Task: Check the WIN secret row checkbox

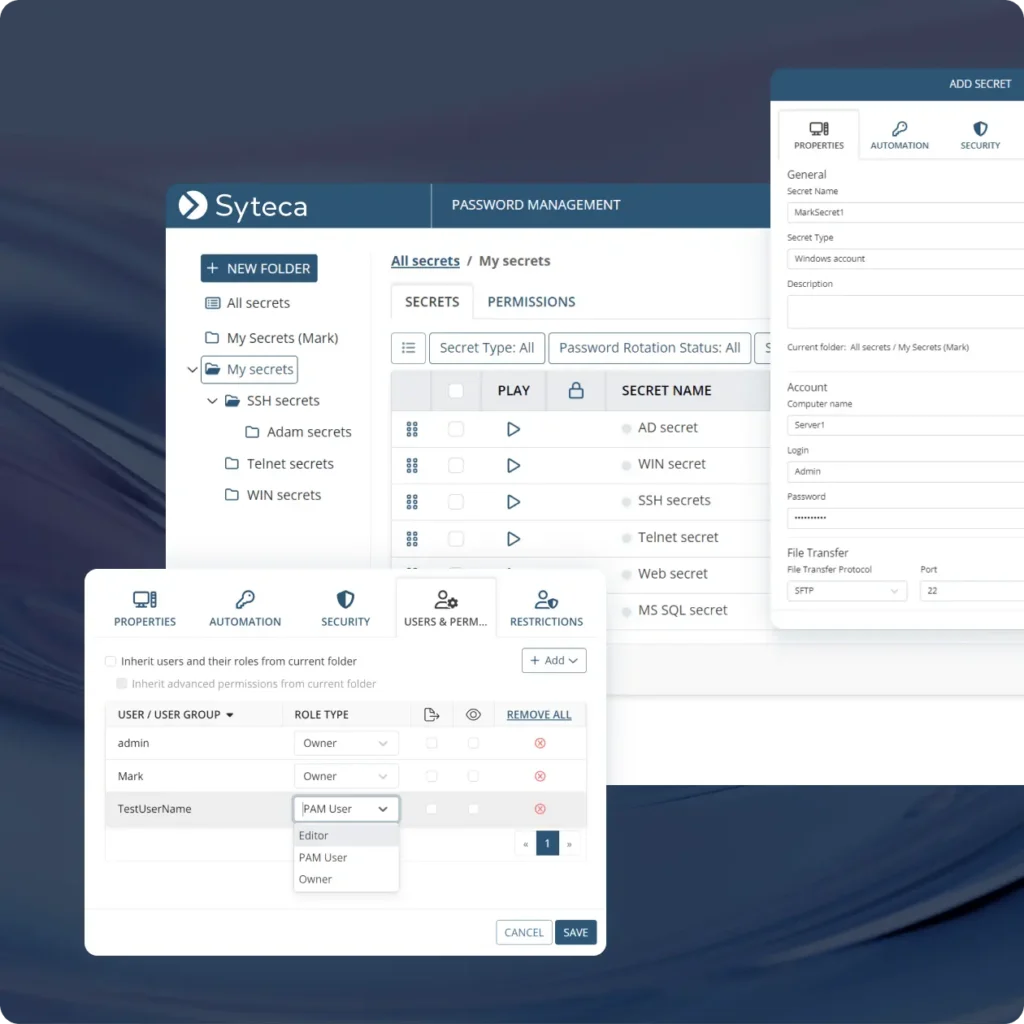Action: click(456, 466)
